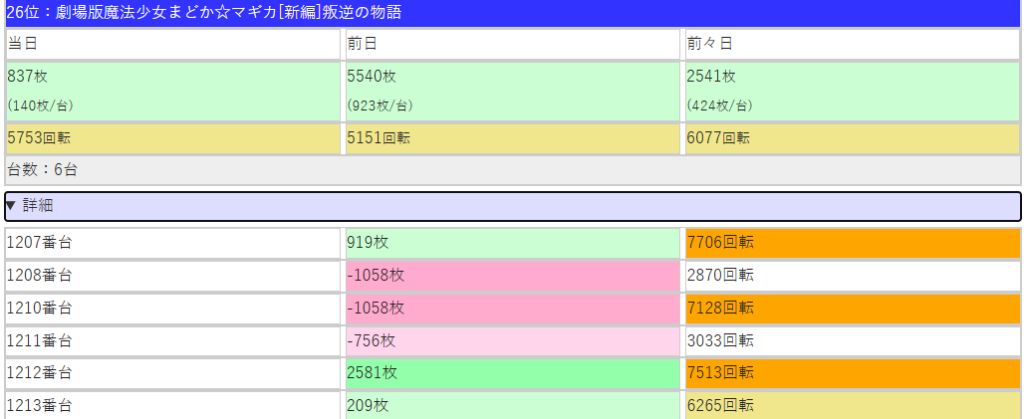
Task: Click the -756枚 cell for 1211番台
Action: pyautogui.click(x=513, y=341)
